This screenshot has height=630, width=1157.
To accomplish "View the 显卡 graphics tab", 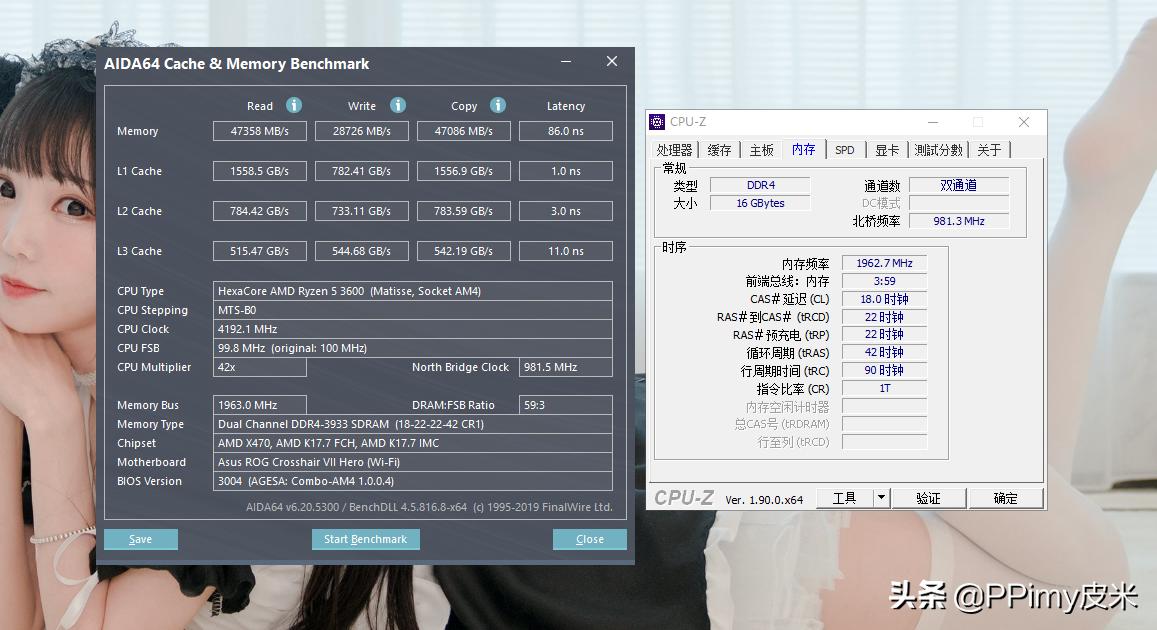I will tap(888, 148).
